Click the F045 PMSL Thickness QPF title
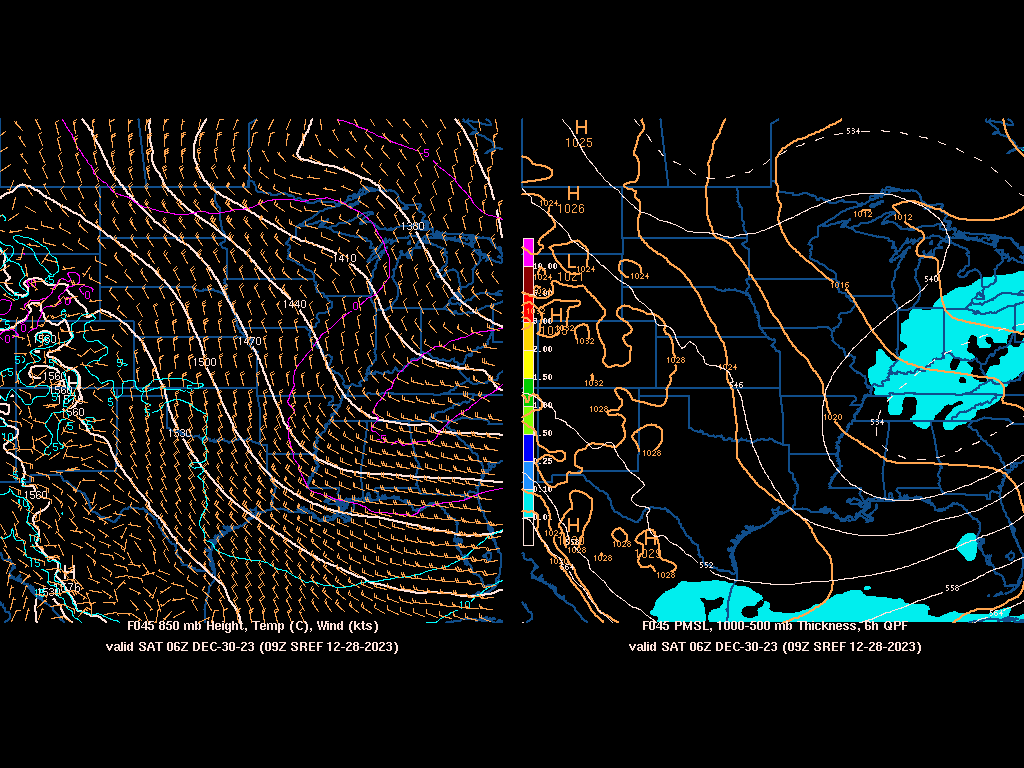Screen dimensions: 1024x768 pyautogui.click(x=775, y=625)
